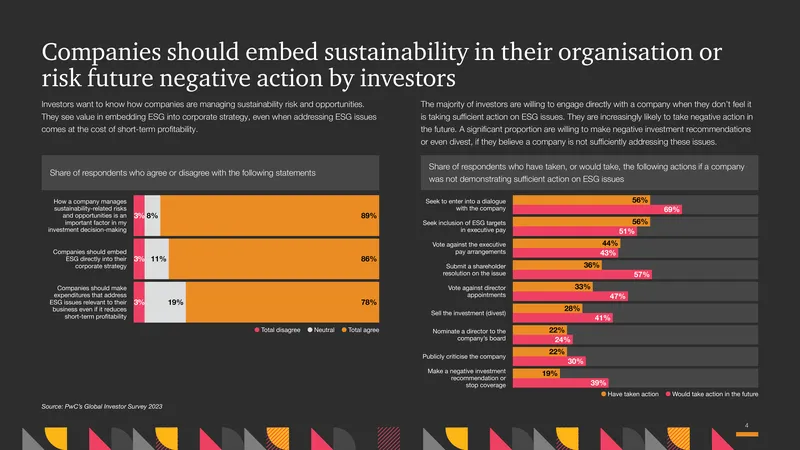Click the PwC Global Investor Survey source text

[x=102, y=407]
